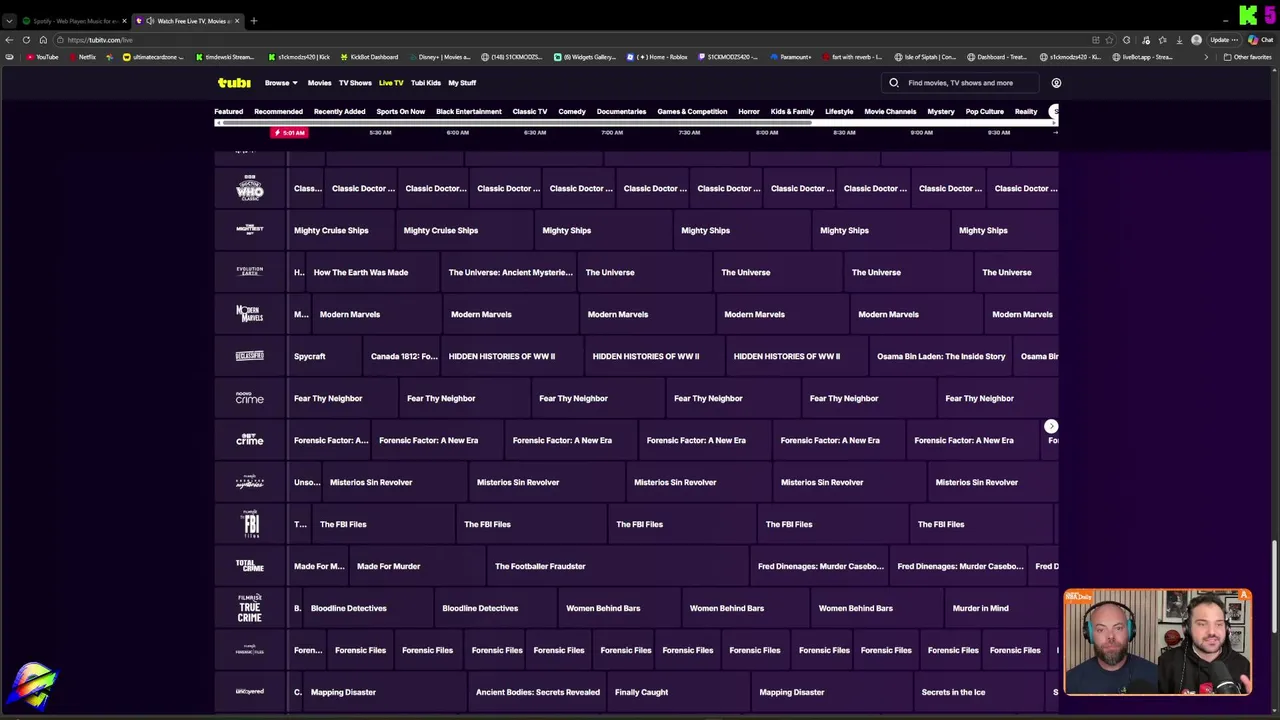Select the Documentaries category tab
The height and width of the screenshot is (720, 1280).
621,112
